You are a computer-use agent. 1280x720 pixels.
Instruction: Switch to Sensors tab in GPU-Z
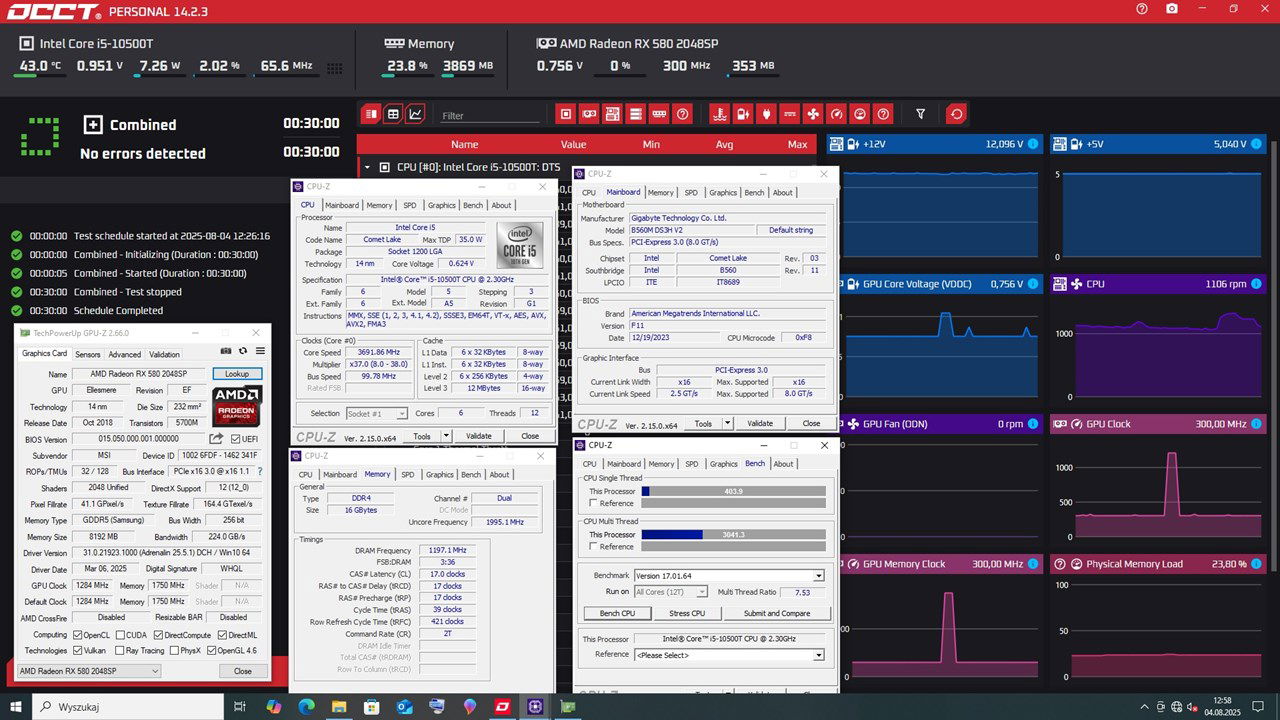(x=88, y=354)
